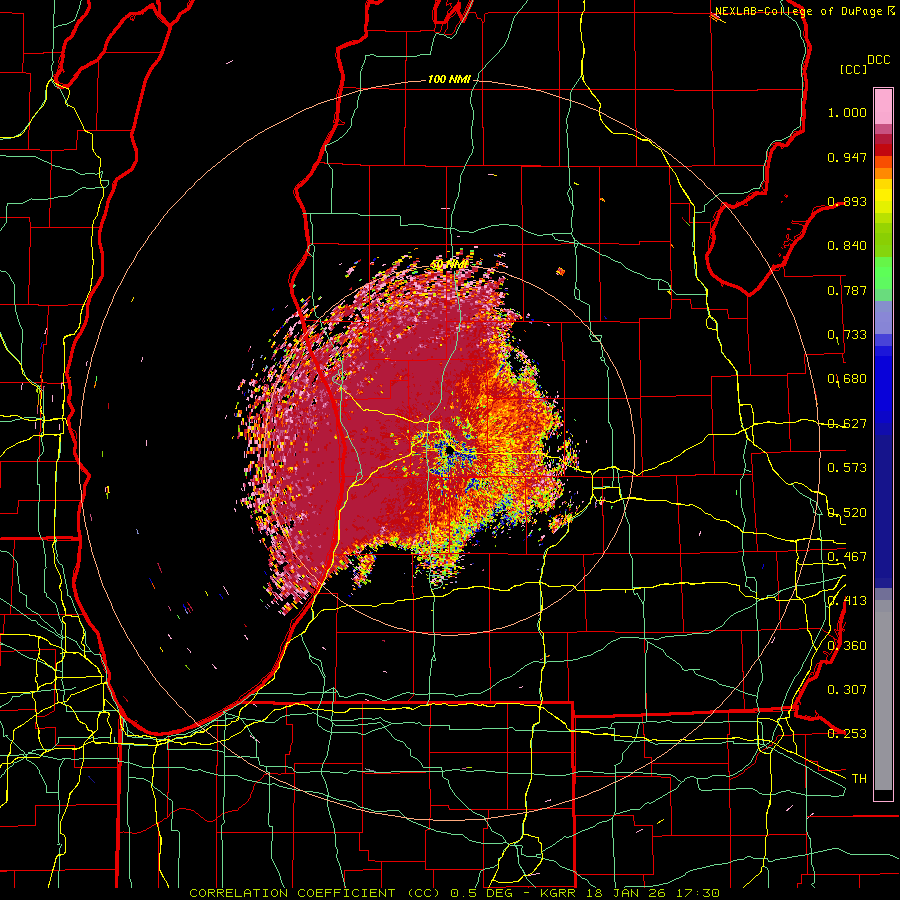Click the 0.413 scale value
This screenshot has width=900, height=900.
[847, 601]
